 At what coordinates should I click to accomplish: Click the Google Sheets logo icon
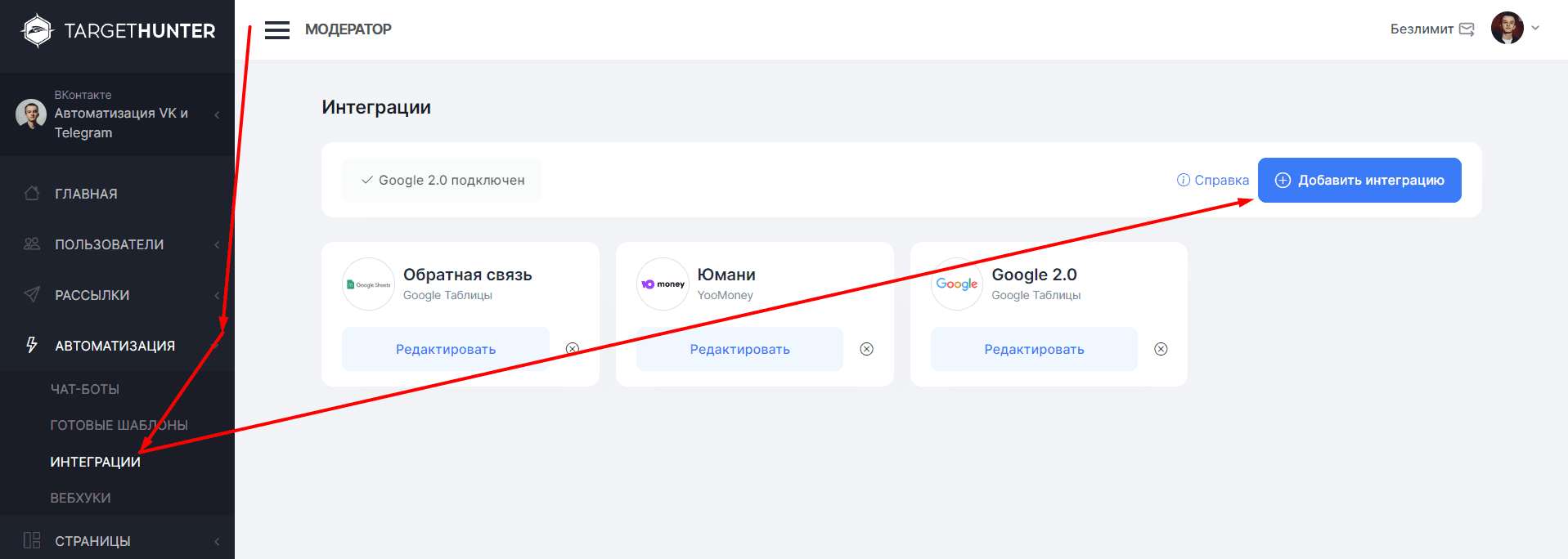click(368, 284)
